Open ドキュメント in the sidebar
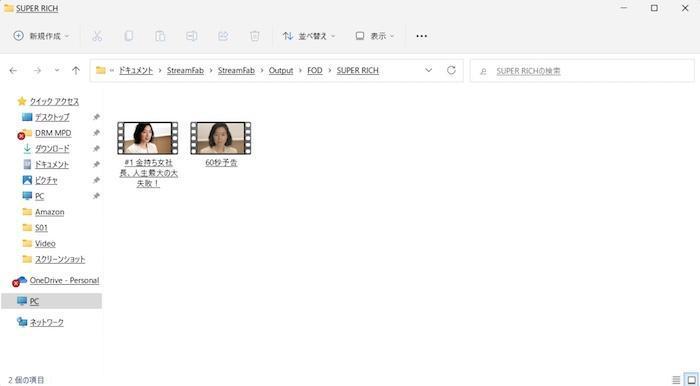Viewport: 700px width, 386px height. tap(52, 164)
